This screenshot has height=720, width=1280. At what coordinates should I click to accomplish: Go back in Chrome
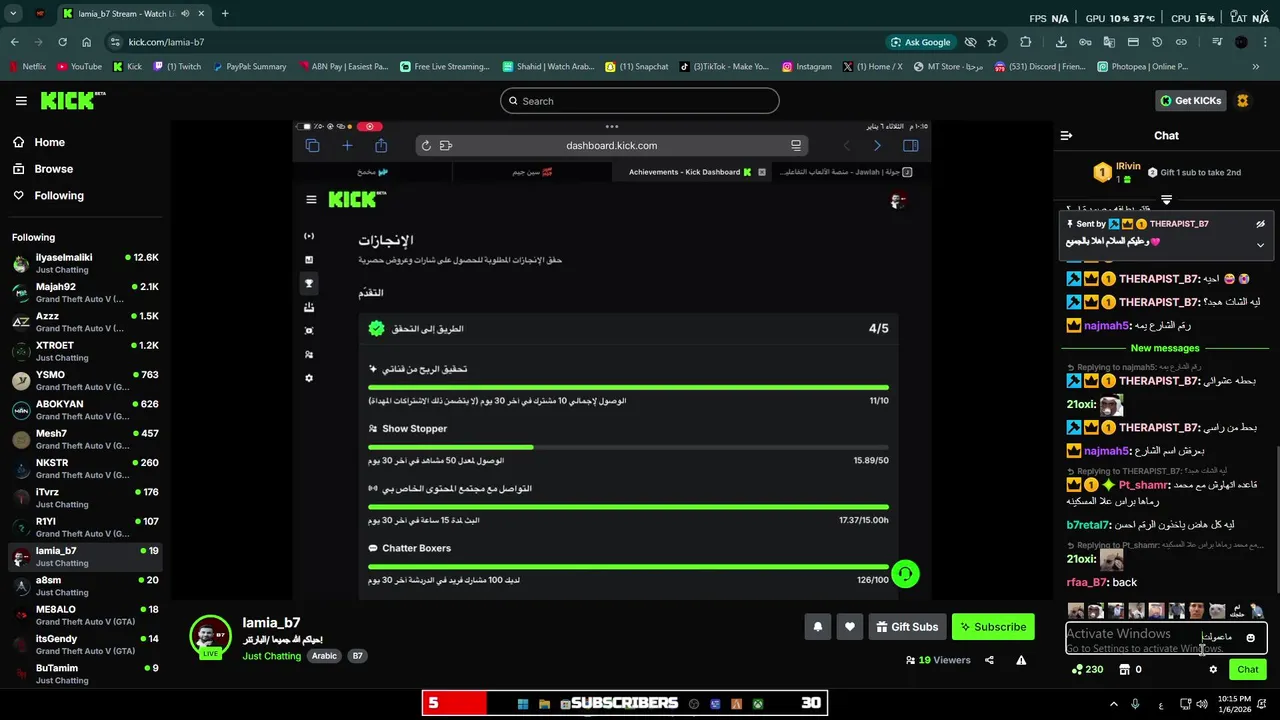14,42
